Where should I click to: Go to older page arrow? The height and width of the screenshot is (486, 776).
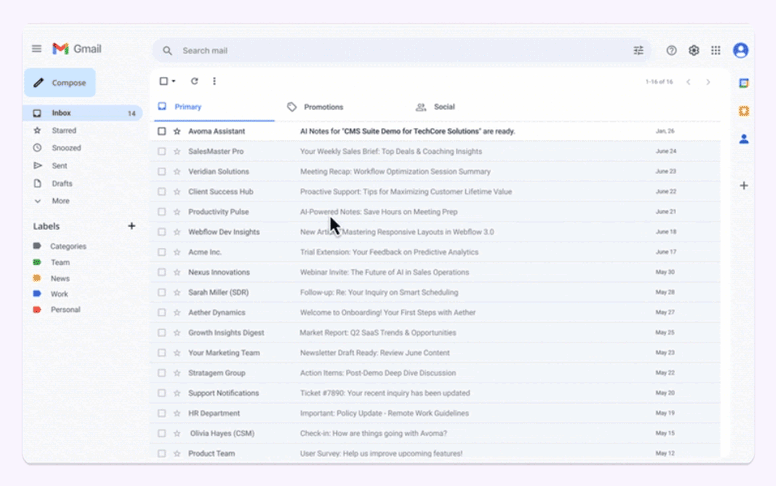tap(708, 82)
